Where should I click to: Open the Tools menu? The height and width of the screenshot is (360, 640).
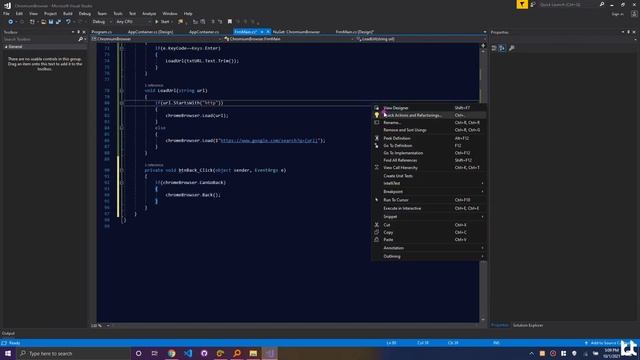[118, 13]
